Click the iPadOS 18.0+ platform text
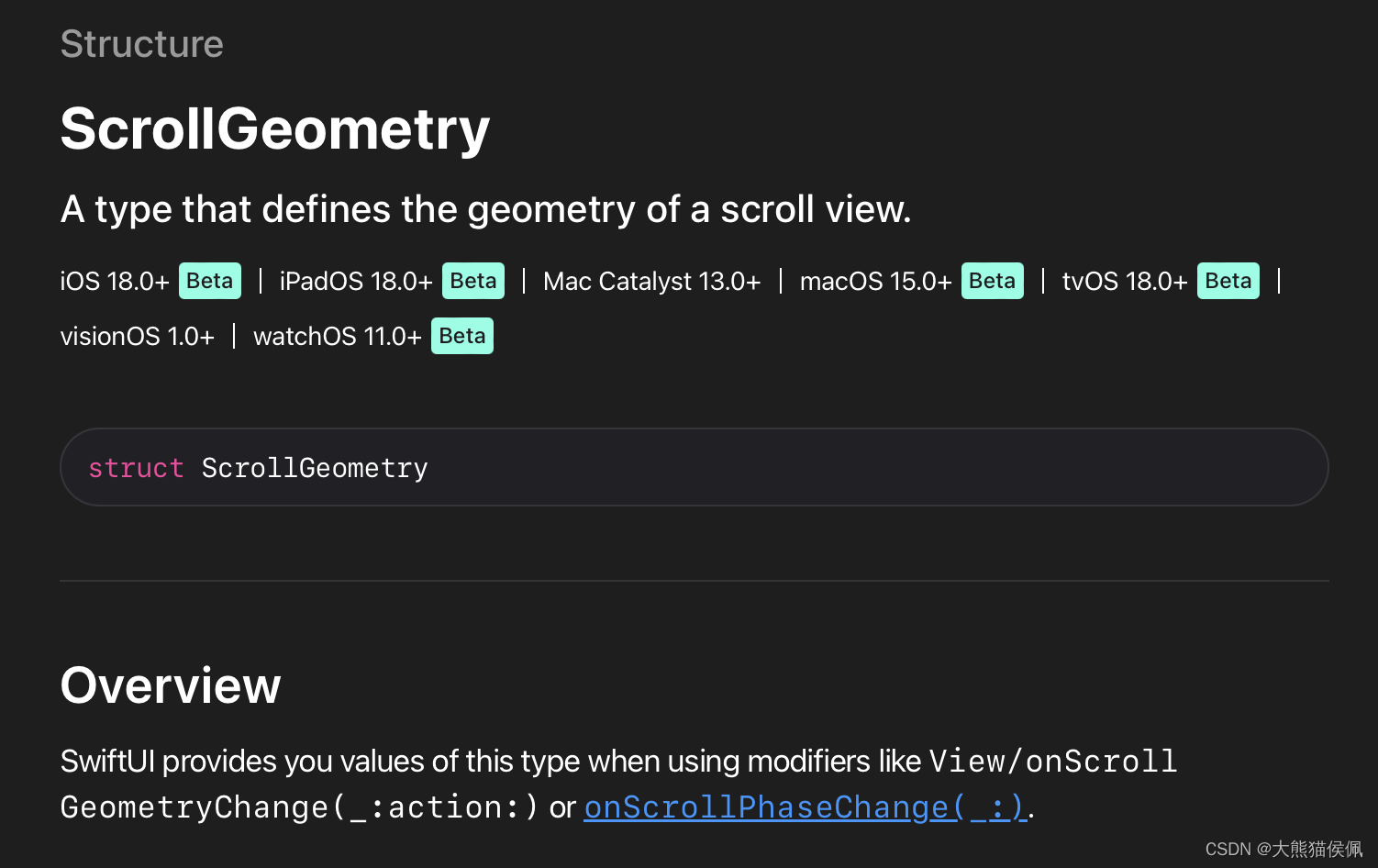Viewport: 1378px width, 868px height. click(x=356, y=281)
